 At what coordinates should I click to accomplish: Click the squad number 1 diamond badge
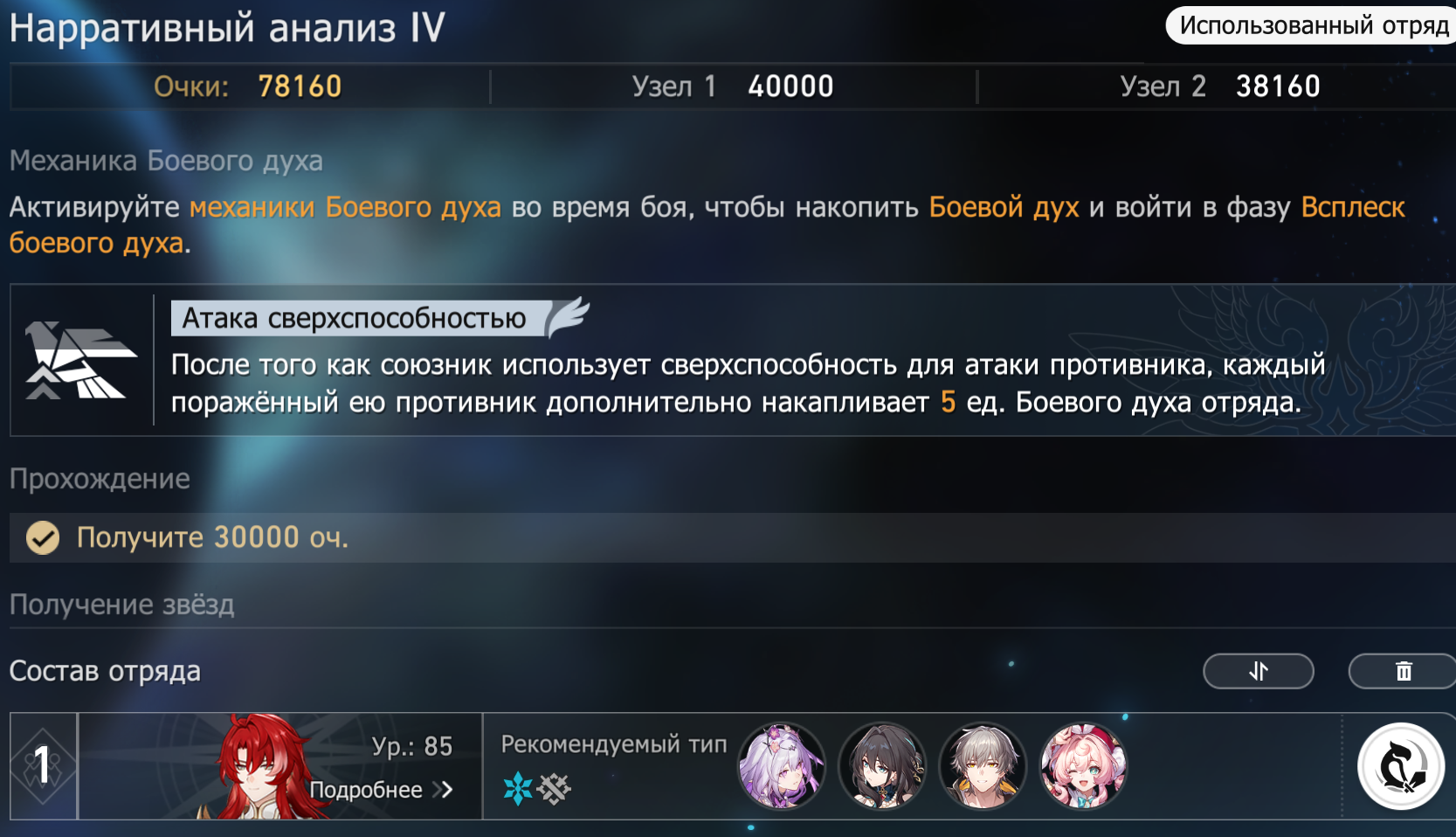43,766
